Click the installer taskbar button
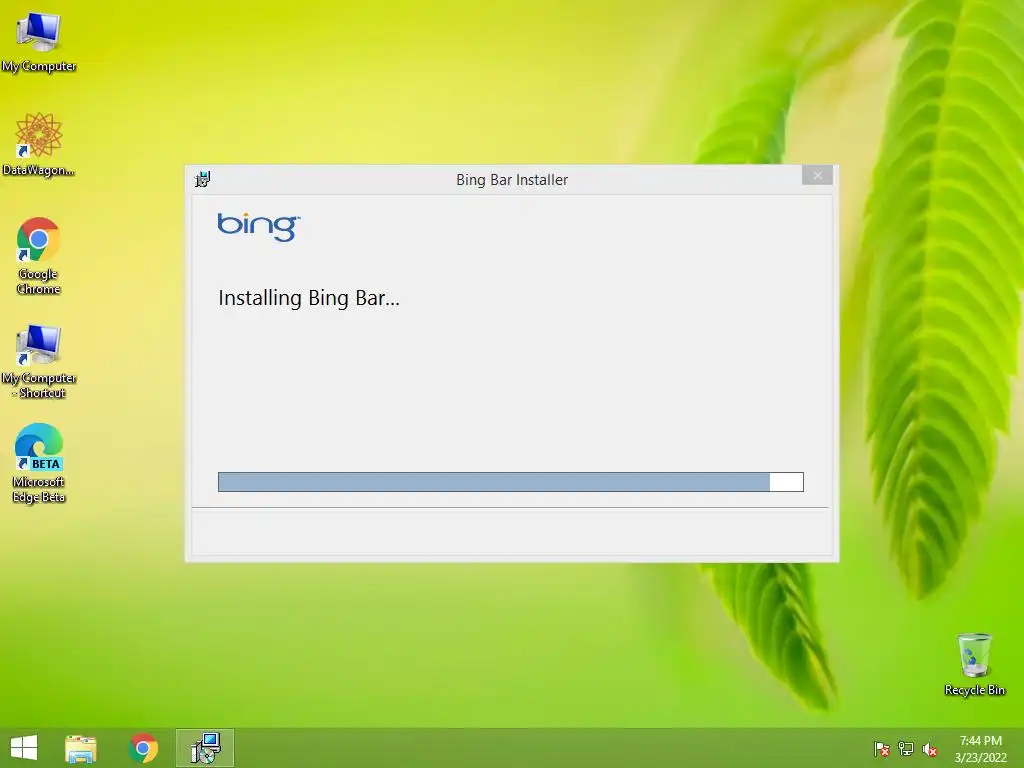 [x=205, y=748]
